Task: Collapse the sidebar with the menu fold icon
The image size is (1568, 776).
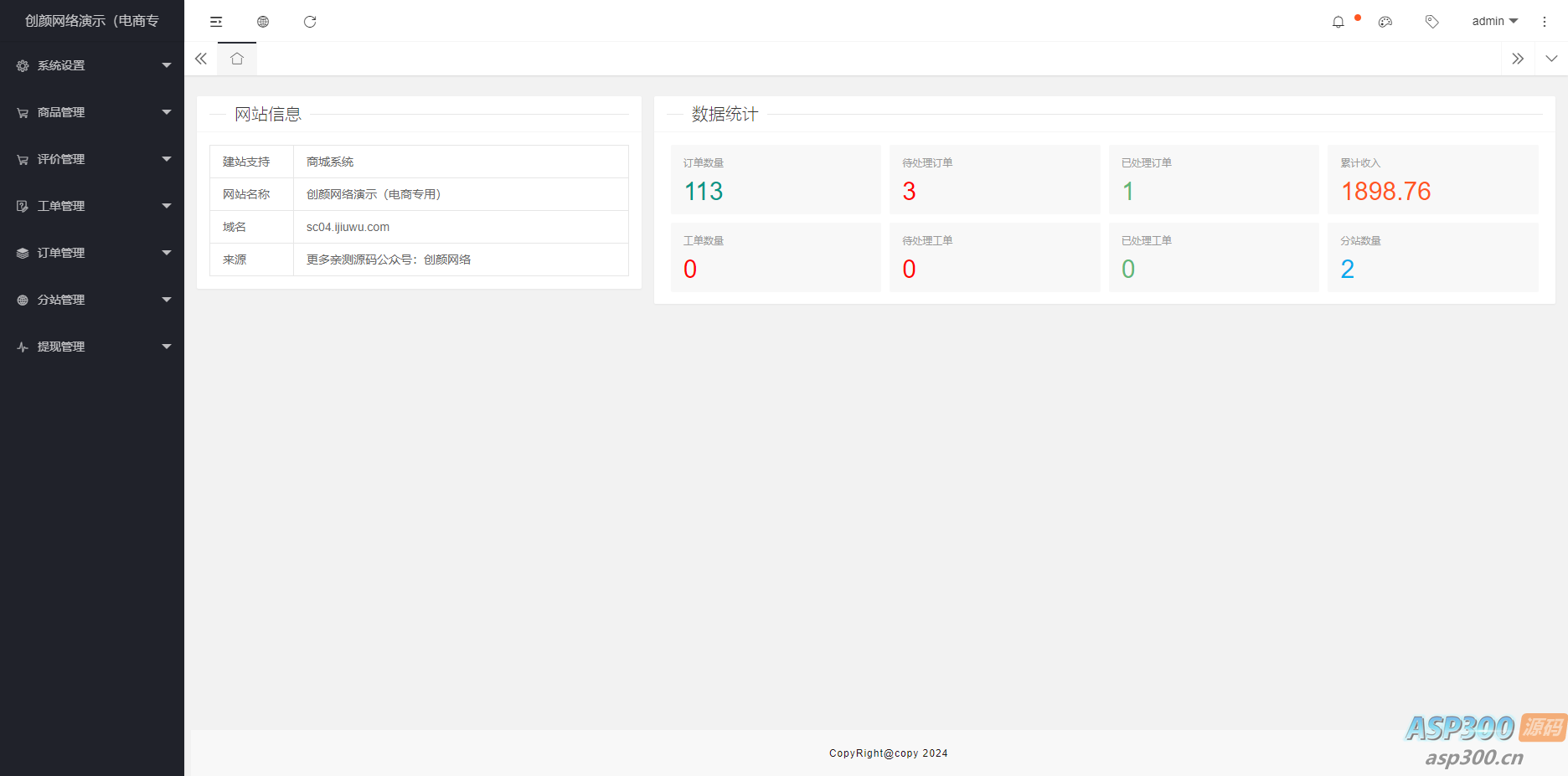Action: pyautogui.click(x=216, y=22)
